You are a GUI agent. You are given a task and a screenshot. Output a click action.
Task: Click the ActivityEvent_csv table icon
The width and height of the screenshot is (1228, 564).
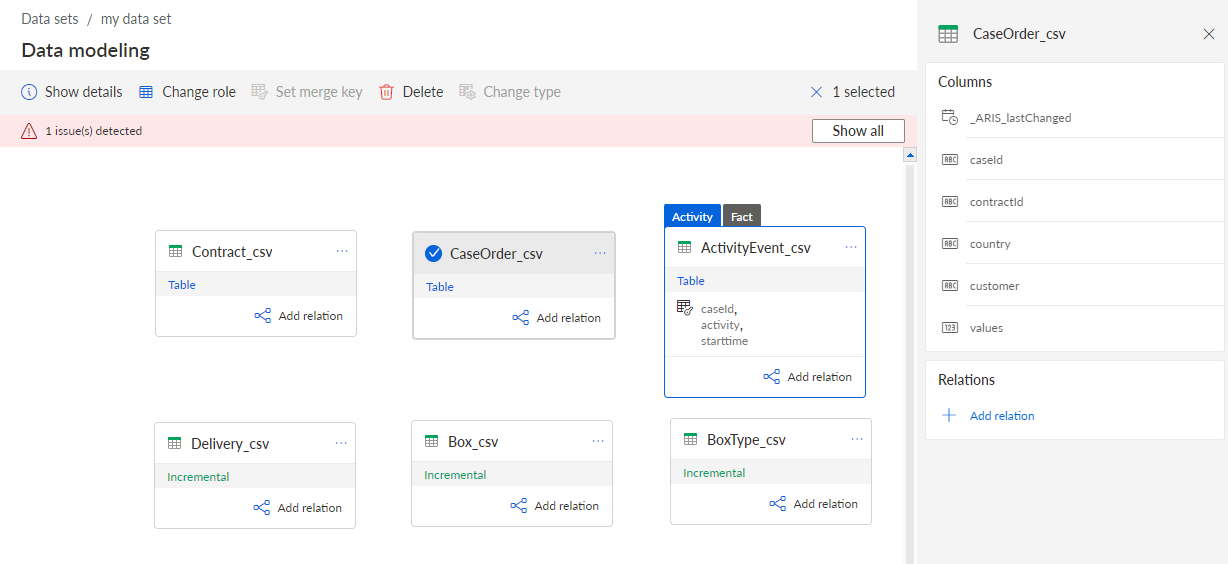(x=685, y=247)
